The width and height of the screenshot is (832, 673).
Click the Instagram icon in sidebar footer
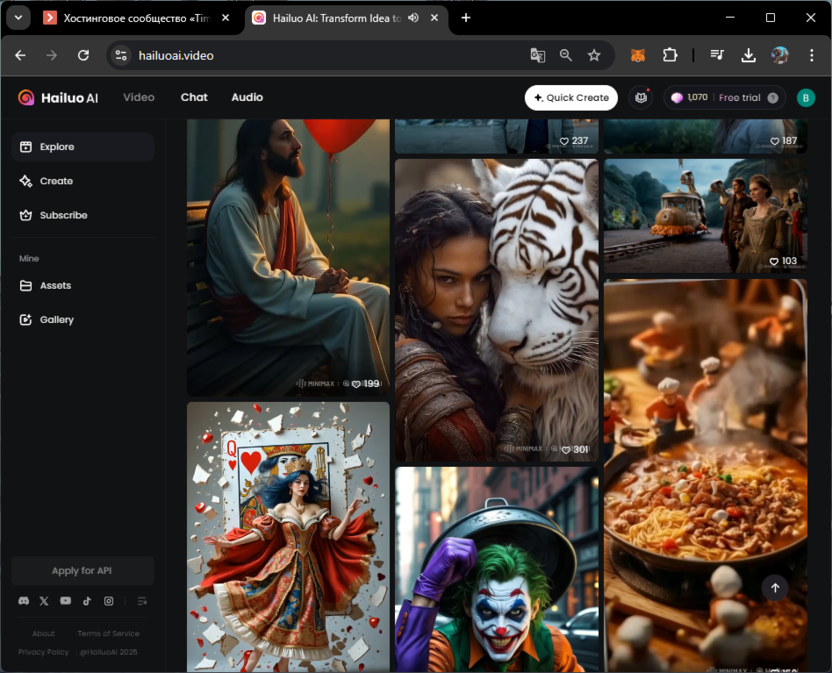[x=109, y=601]
